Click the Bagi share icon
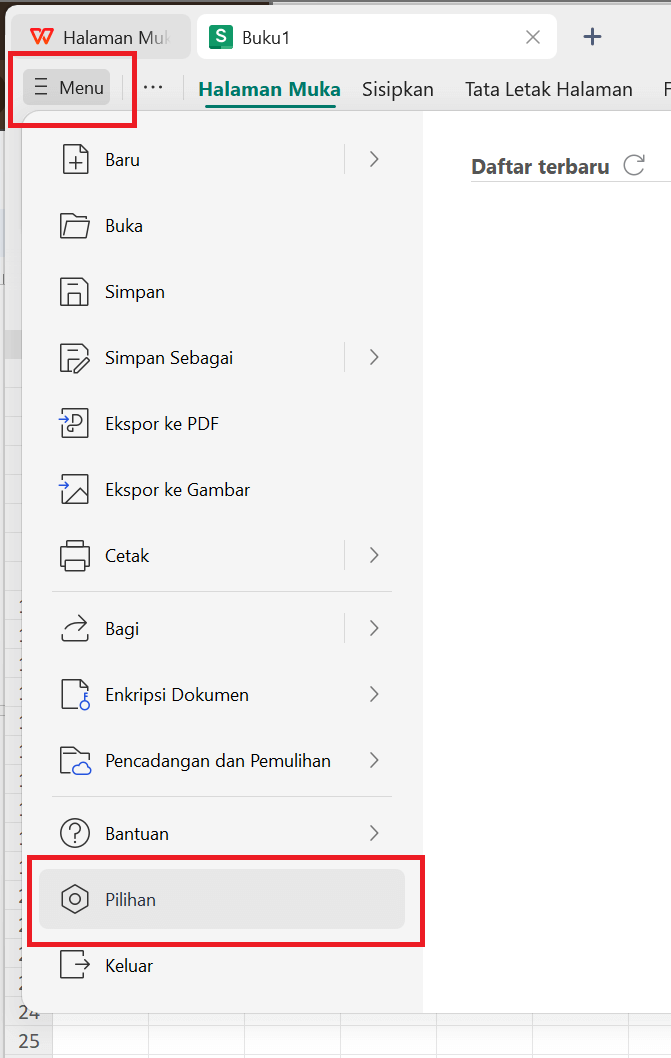The height and width of the screenshot is (1058, 671). click(73, 628)
